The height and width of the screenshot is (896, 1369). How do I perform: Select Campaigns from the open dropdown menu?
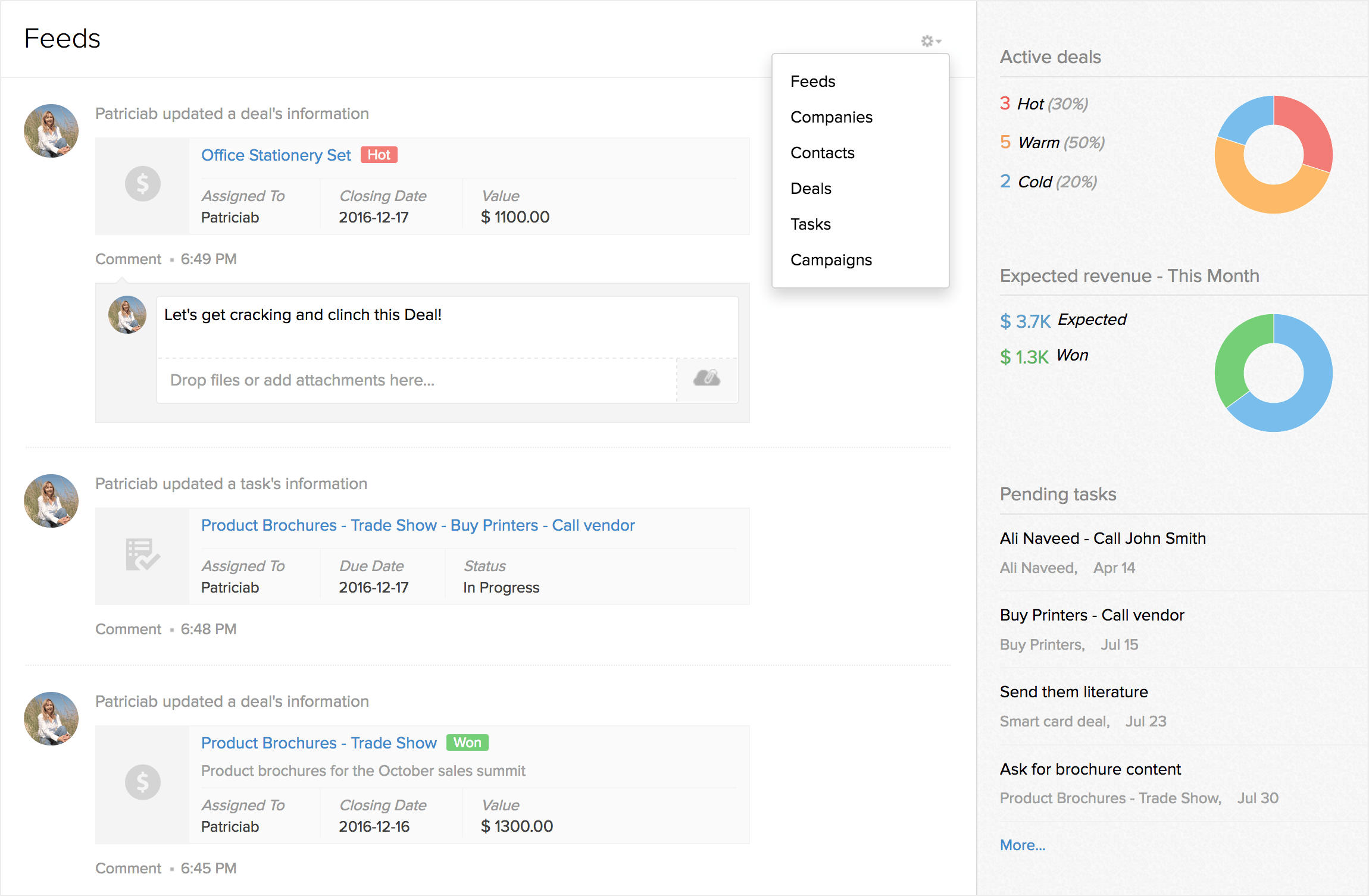tap(831, 260)
